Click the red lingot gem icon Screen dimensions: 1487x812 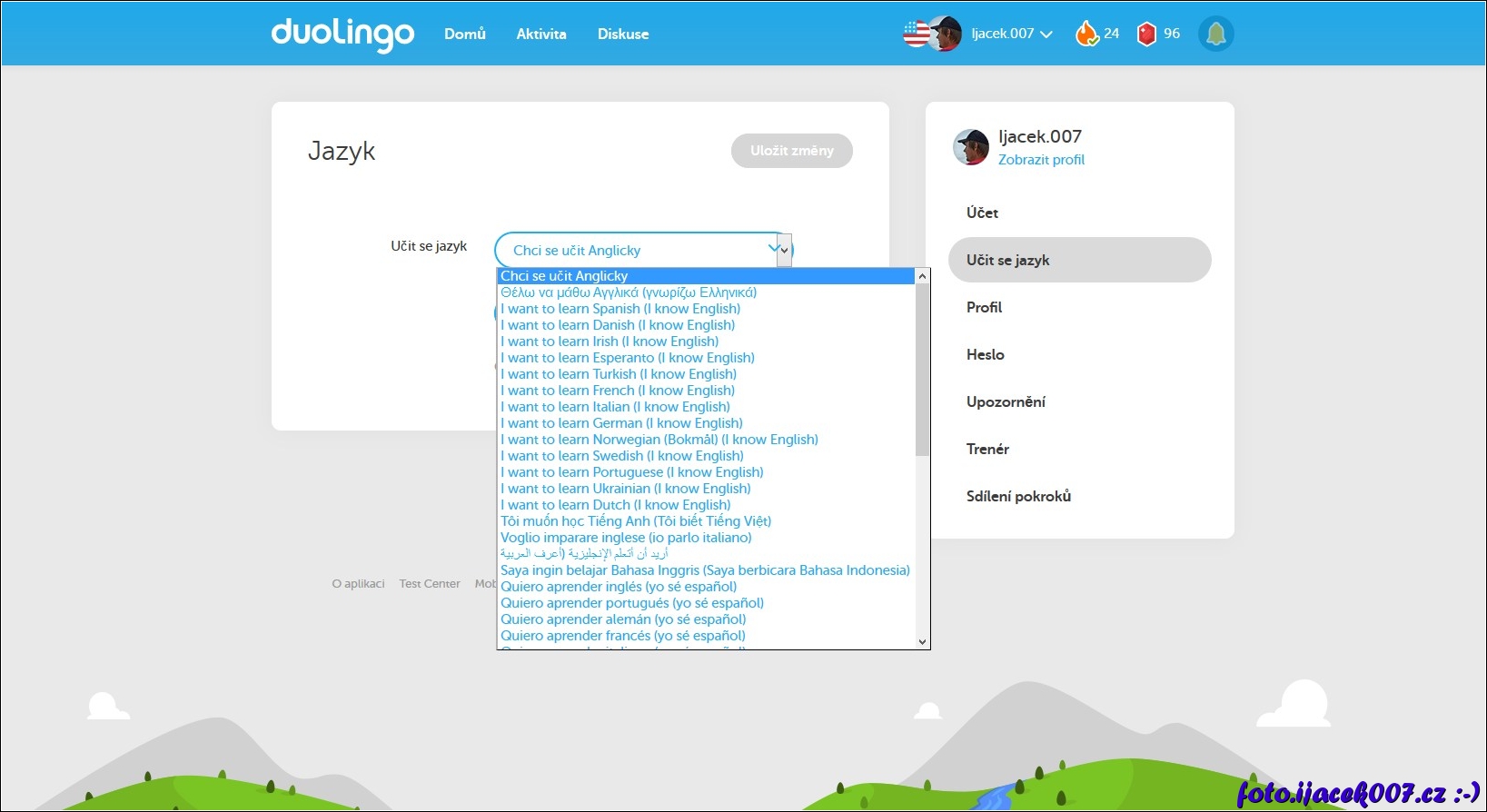coord(1146,34)
